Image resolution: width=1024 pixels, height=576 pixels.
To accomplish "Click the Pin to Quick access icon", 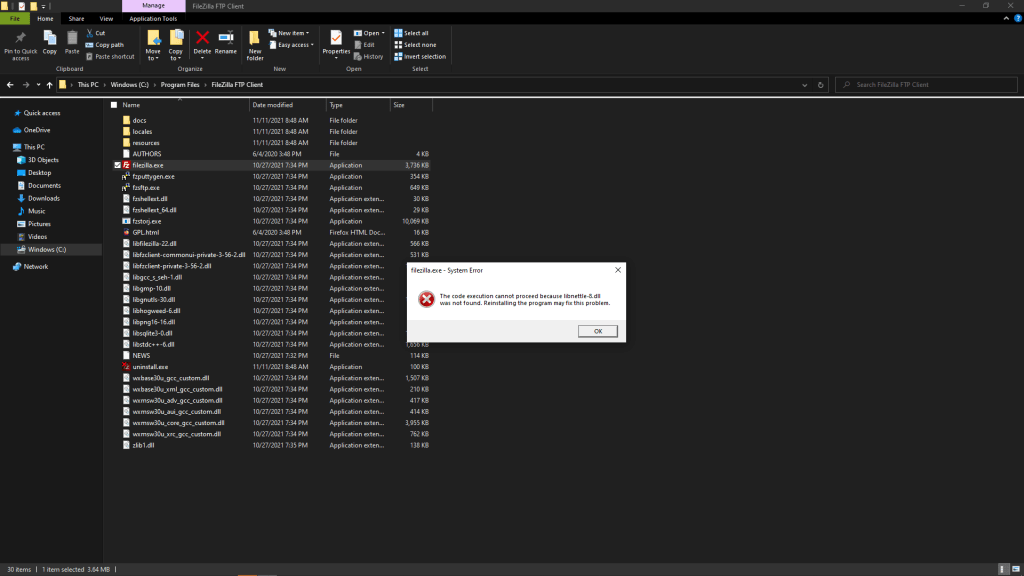I will pos(21,38).
